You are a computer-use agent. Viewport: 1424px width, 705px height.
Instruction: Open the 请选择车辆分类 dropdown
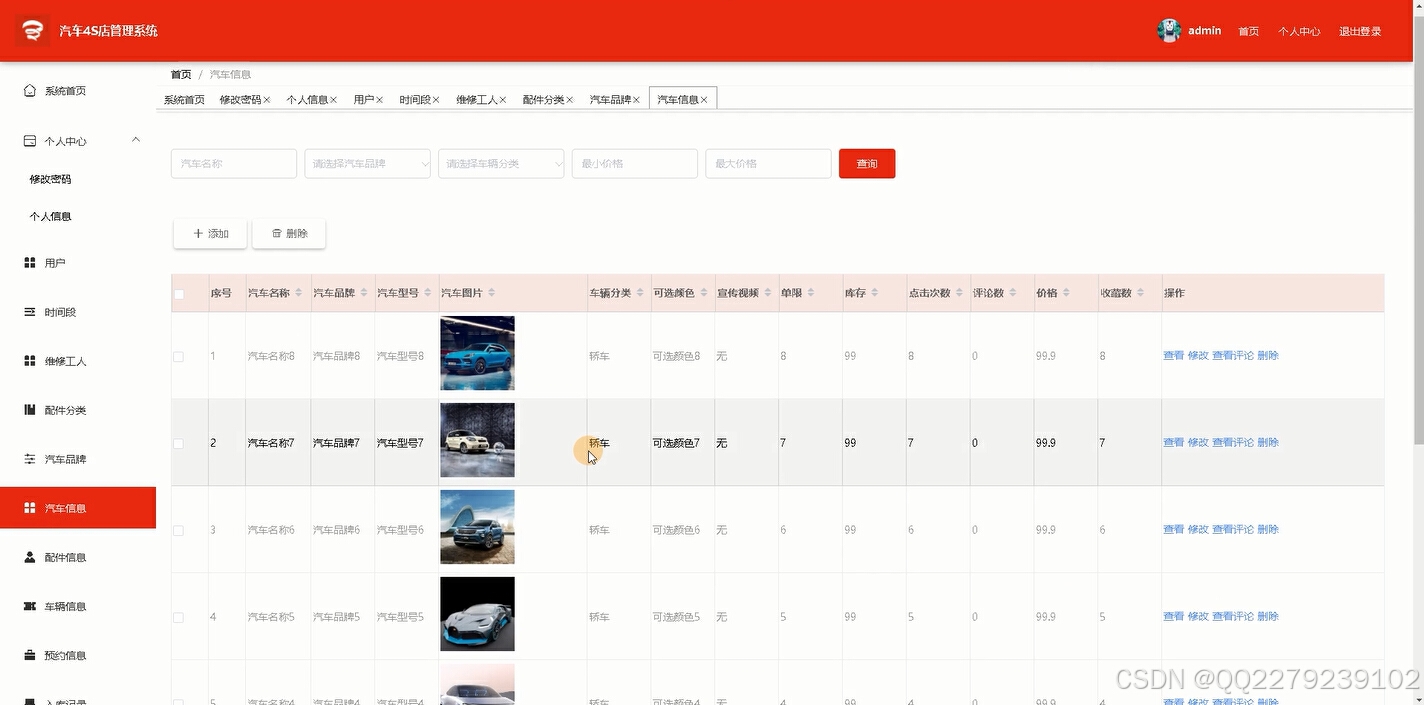pos(501,163)
